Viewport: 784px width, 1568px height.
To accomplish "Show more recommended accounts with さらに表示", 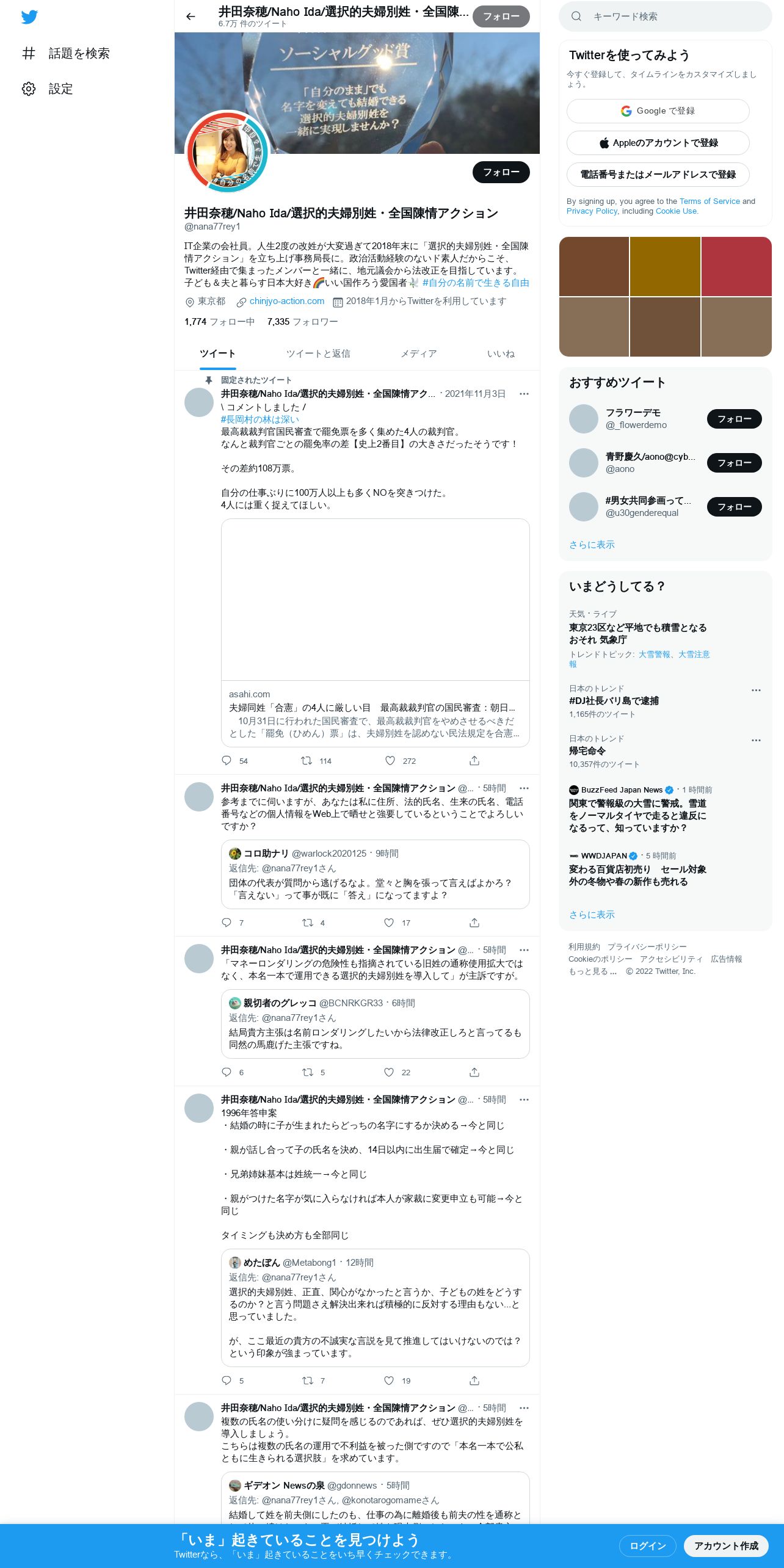I will coord(592,545).
